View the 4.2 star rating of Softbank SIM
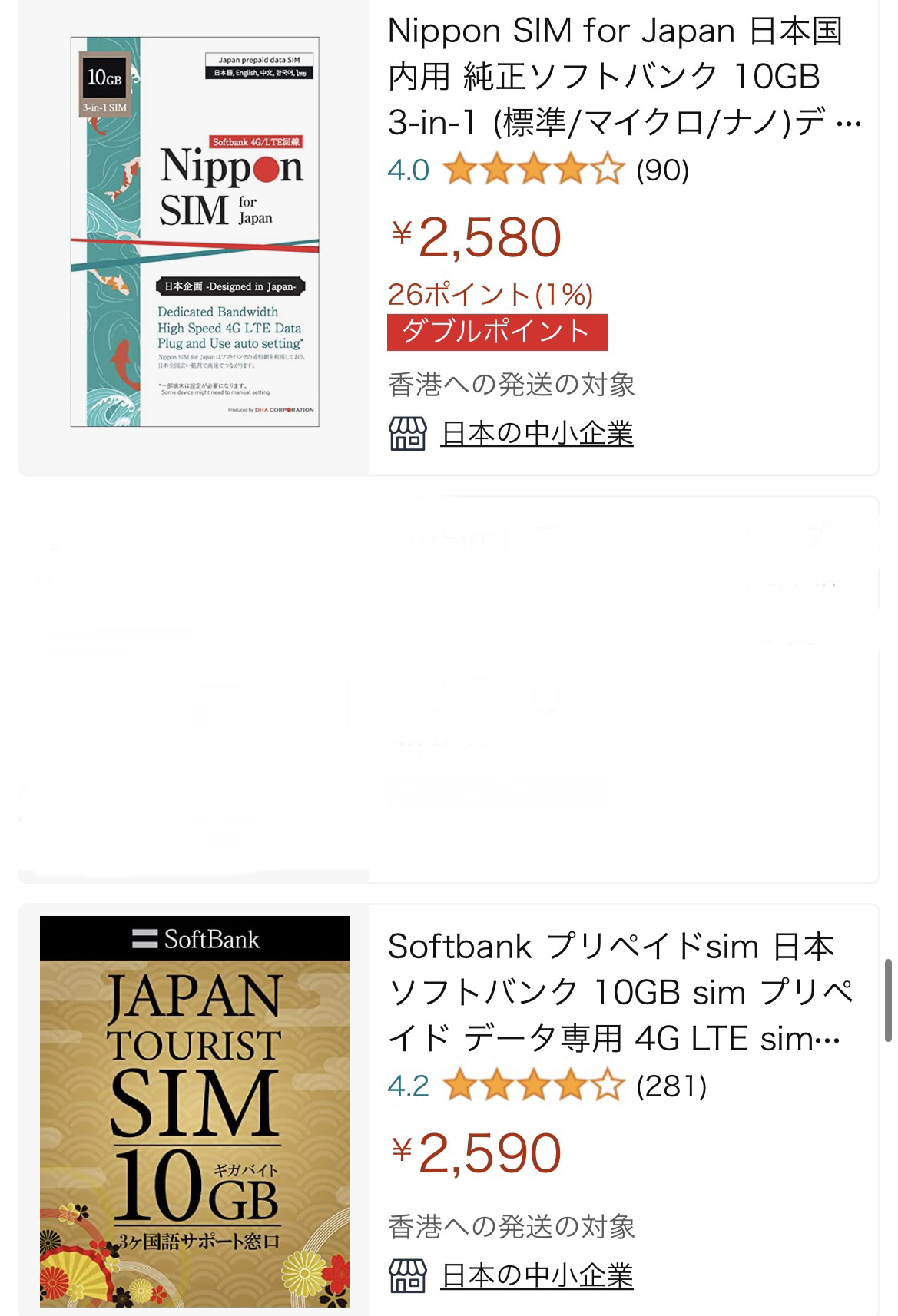 pos(534,1086)
